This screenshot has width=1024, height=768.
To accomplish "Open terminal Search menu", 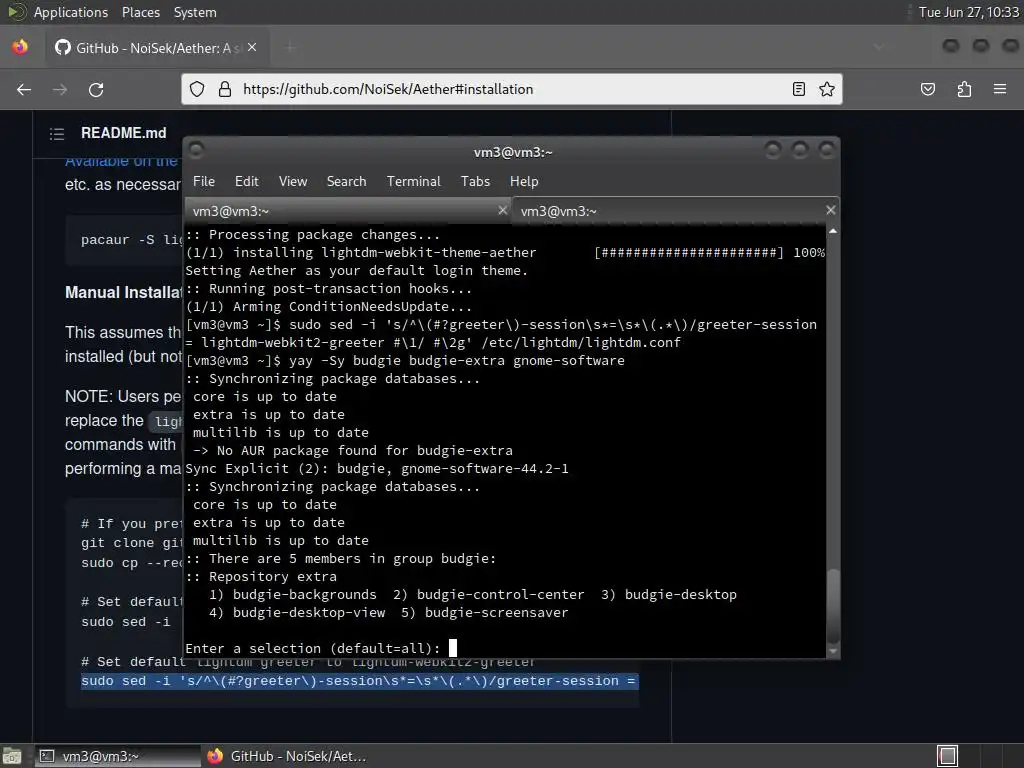I will tap(346, 182).
